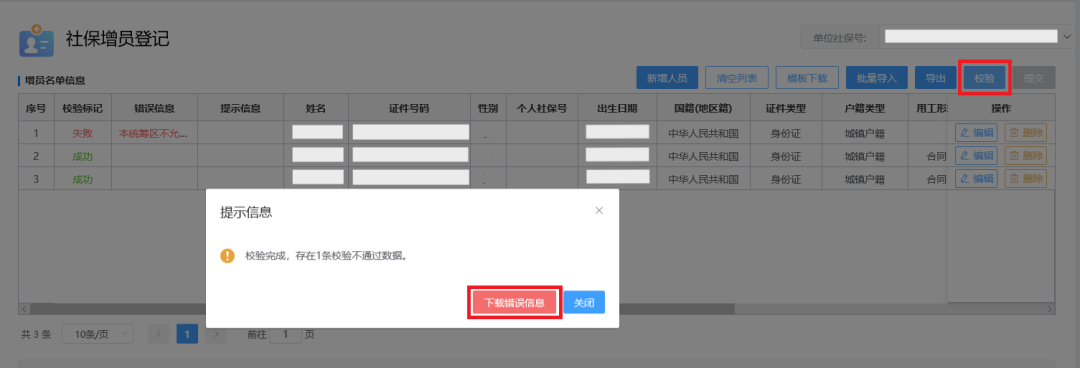Click the 模板下载 button

click(807, 78)
